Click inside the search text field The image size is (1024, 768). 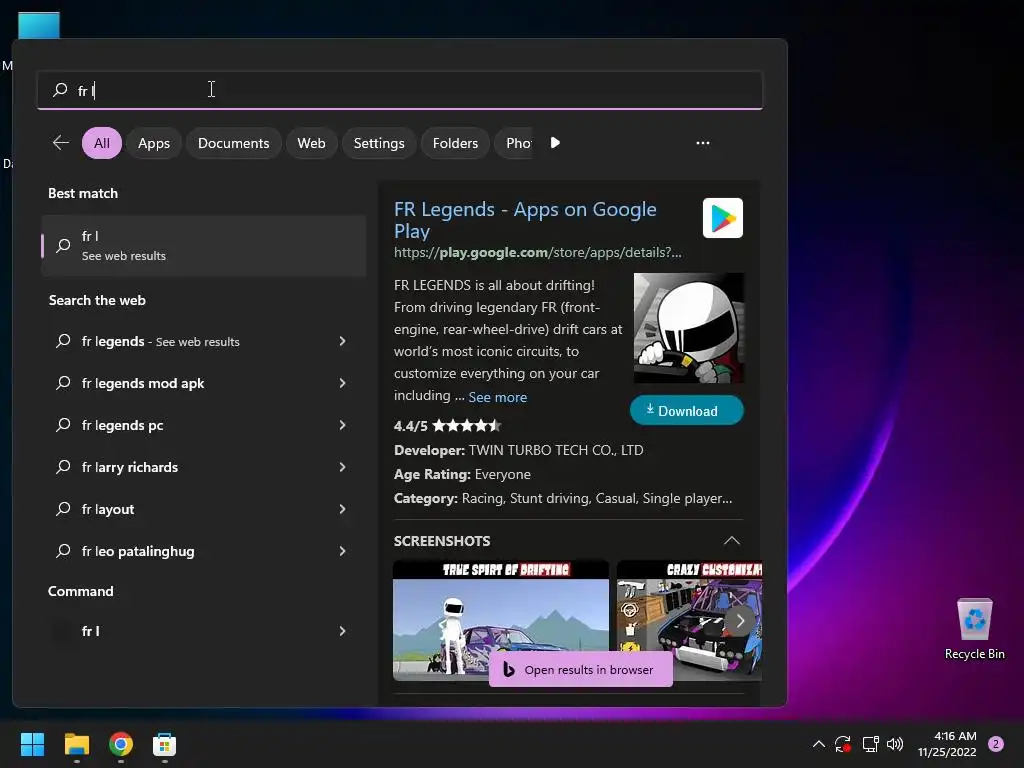[400, 90]
